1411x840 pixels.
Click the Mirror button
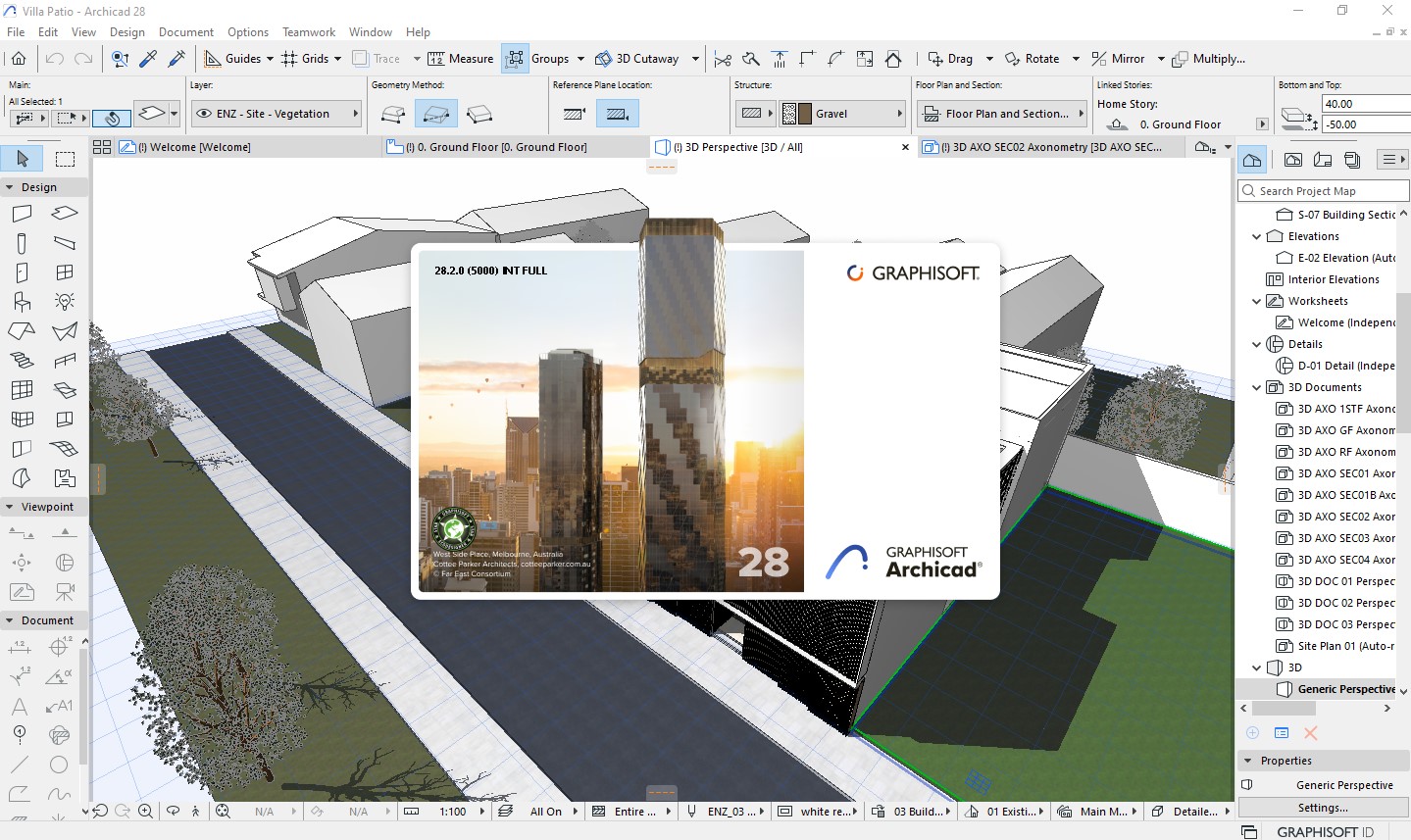coord(1117,59)
